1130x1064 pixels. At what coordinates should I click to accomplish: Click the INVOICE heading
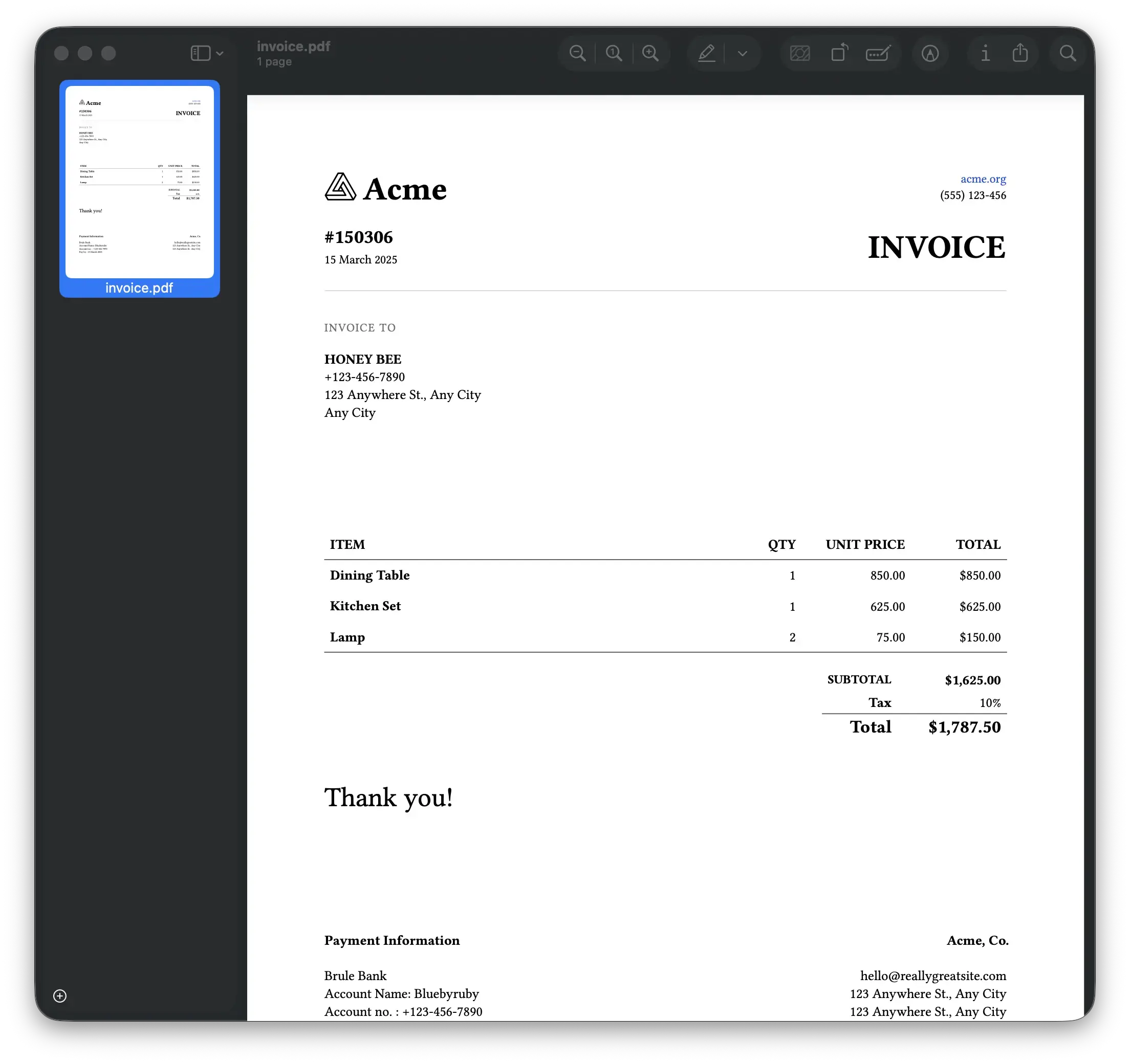937,247
